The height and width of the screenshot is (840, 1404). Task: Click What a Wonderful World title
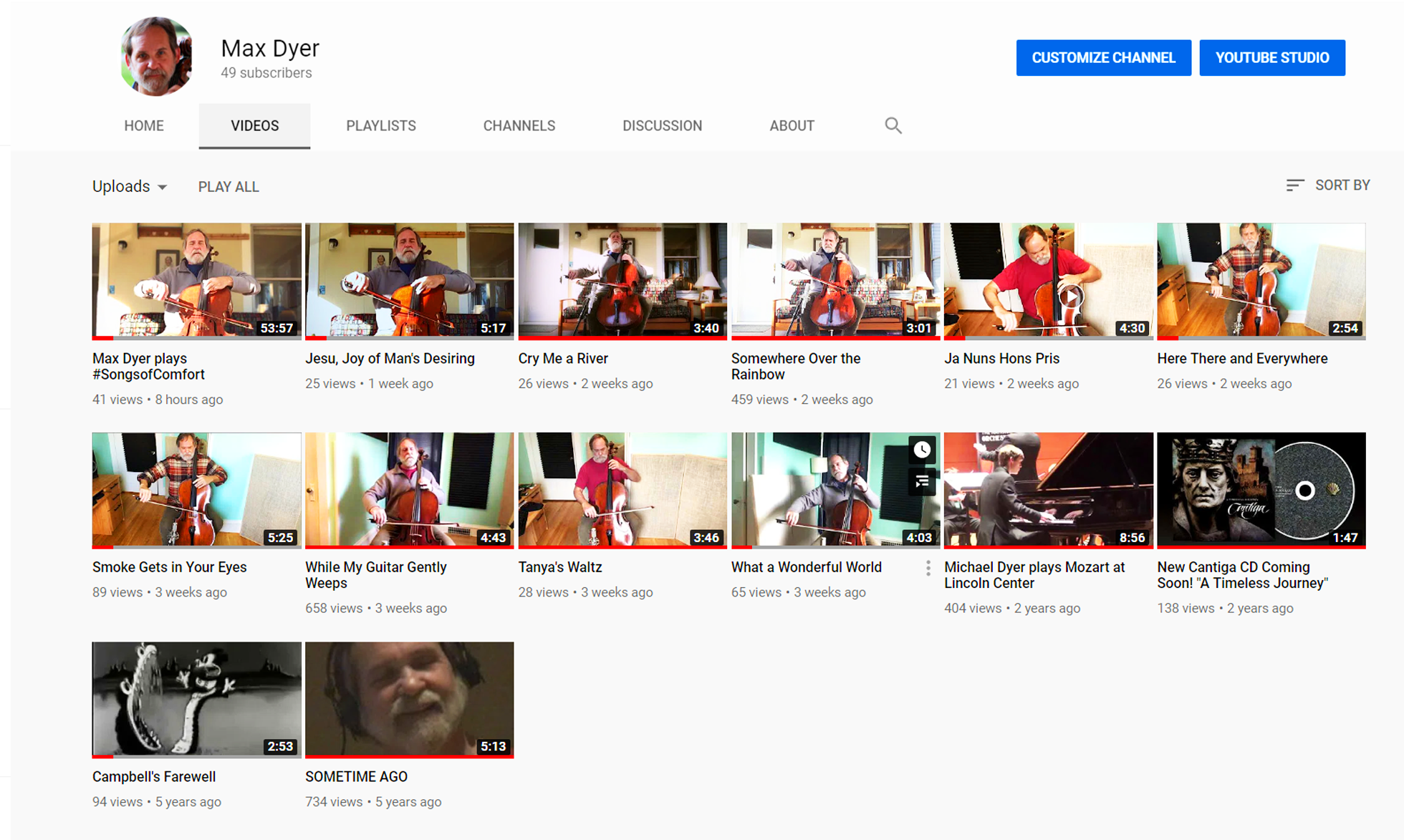[x=806, y=567]
